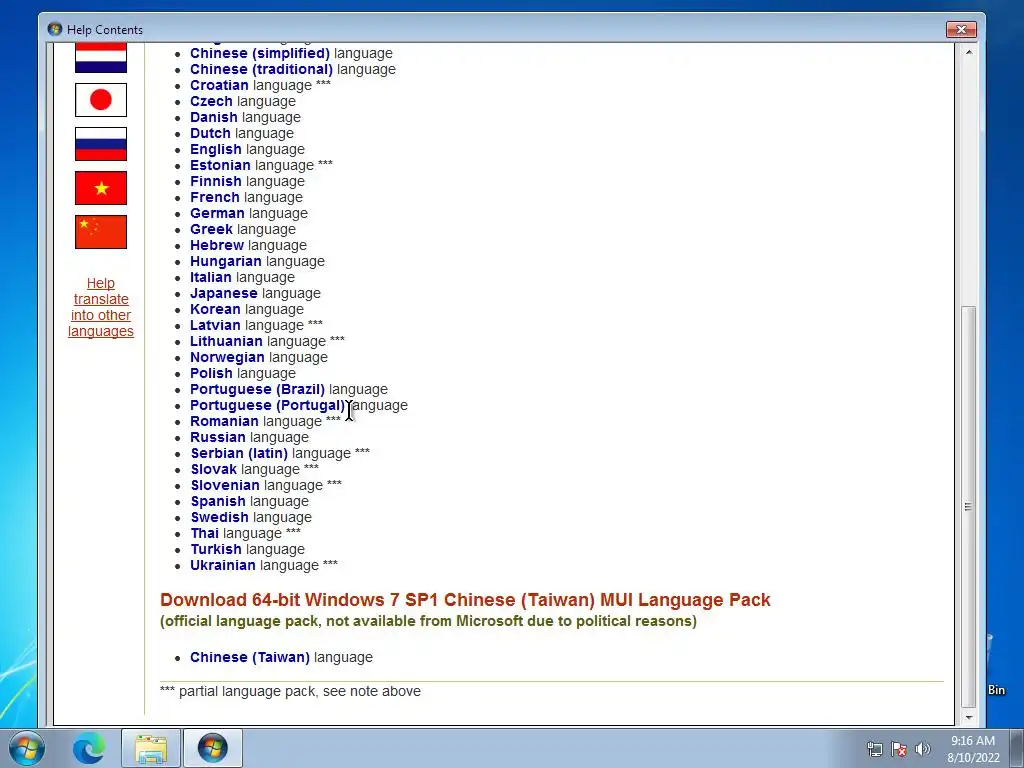This screenshot has height=768, width=1024.
Task: Open the Slovak language link
Action: click(214, 469)
